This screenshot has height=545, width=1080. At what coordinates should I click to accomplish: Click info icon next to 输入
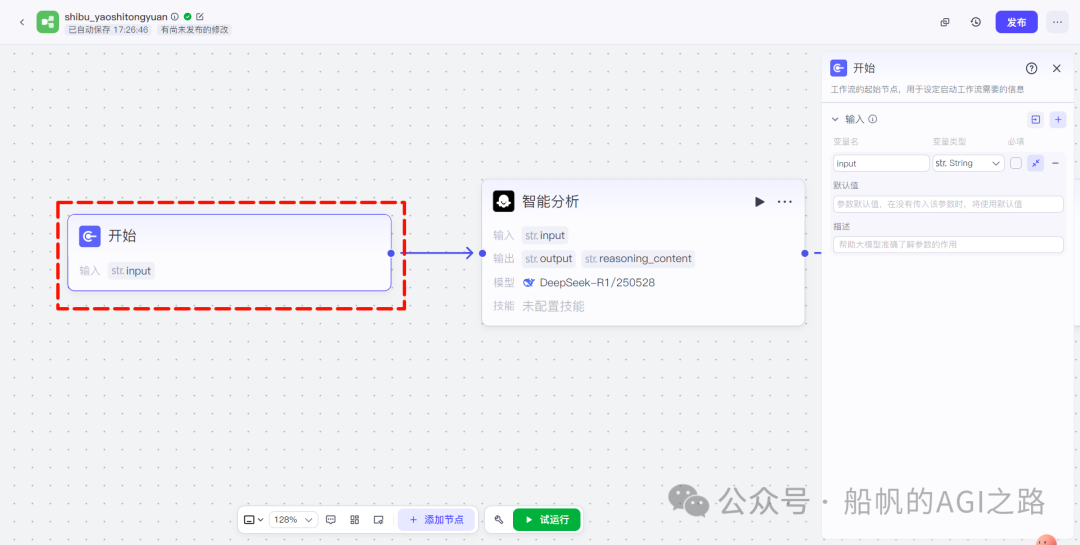pyautogui.click(x=873, y=119)
